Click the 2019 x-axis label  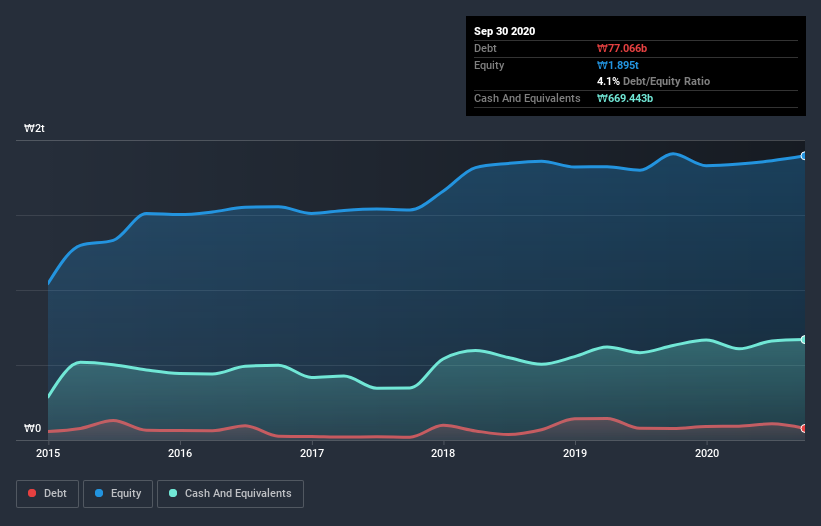point(575,453)
